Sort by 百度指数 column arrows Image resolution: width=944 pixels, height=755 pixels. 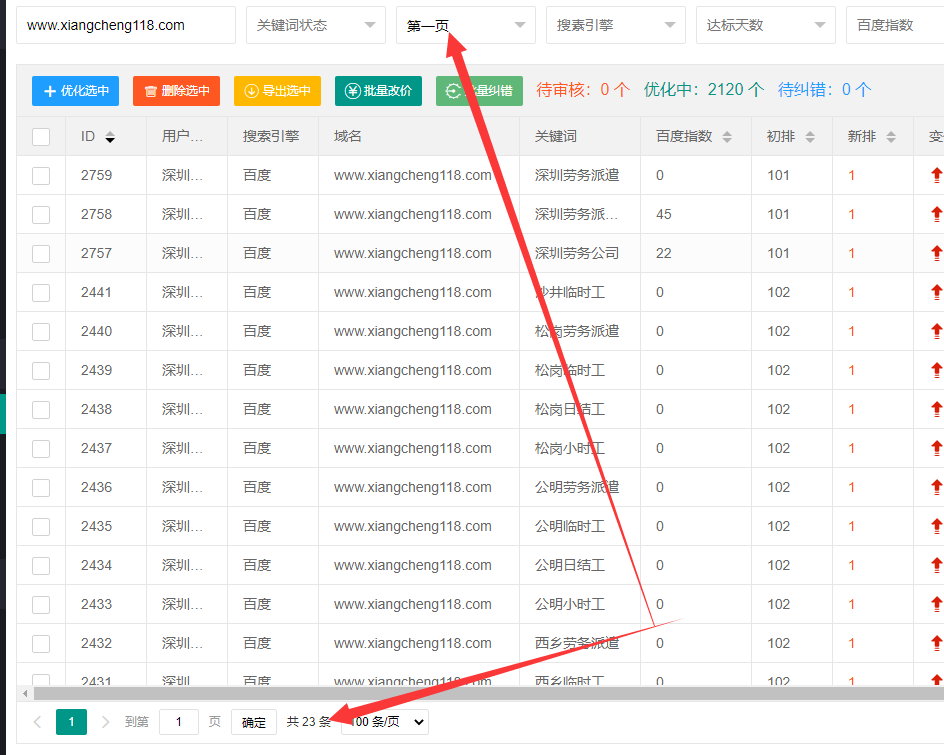(x=727, y=137)
